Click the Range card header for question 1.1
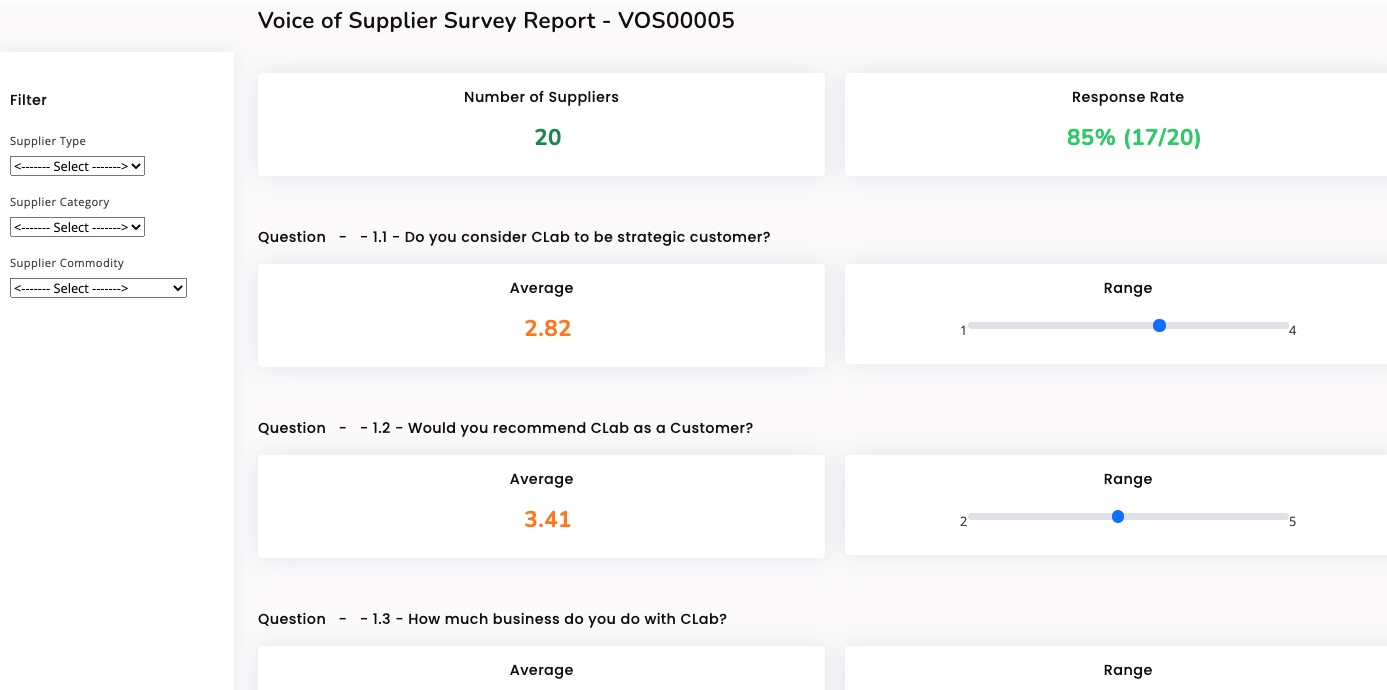Screen dimensions: 1387x690 tap(1128, 288)
